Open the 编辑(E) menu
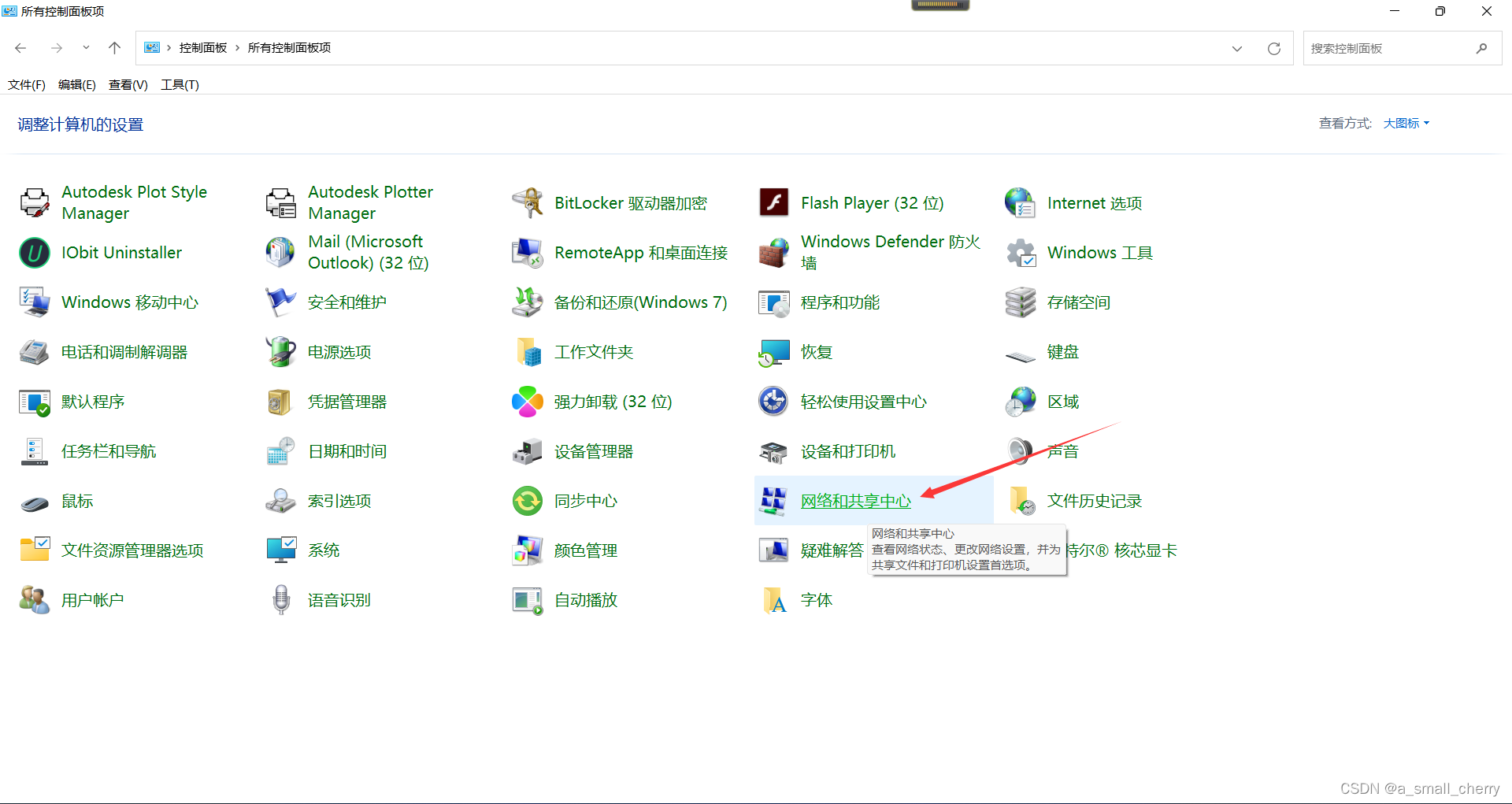 pyautogui.click(x=77, y=85)
